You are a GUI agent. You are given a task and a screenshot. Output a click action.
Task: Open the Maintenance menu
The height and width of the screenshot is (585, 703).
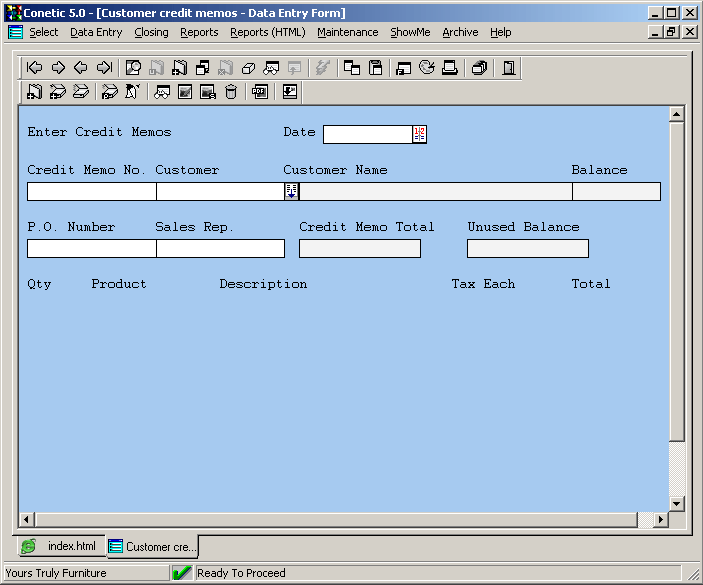pos(347,32)
